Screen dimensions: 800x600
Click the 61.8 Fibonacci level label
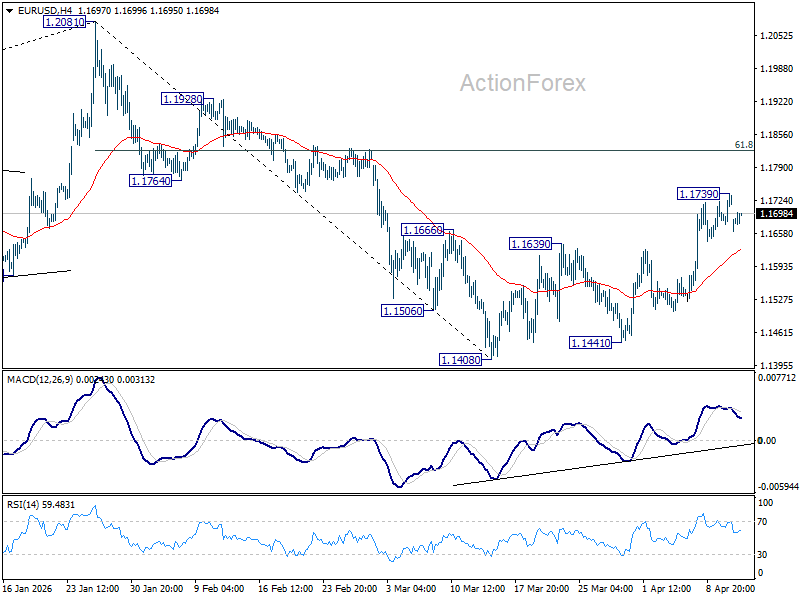pos(743,145)
